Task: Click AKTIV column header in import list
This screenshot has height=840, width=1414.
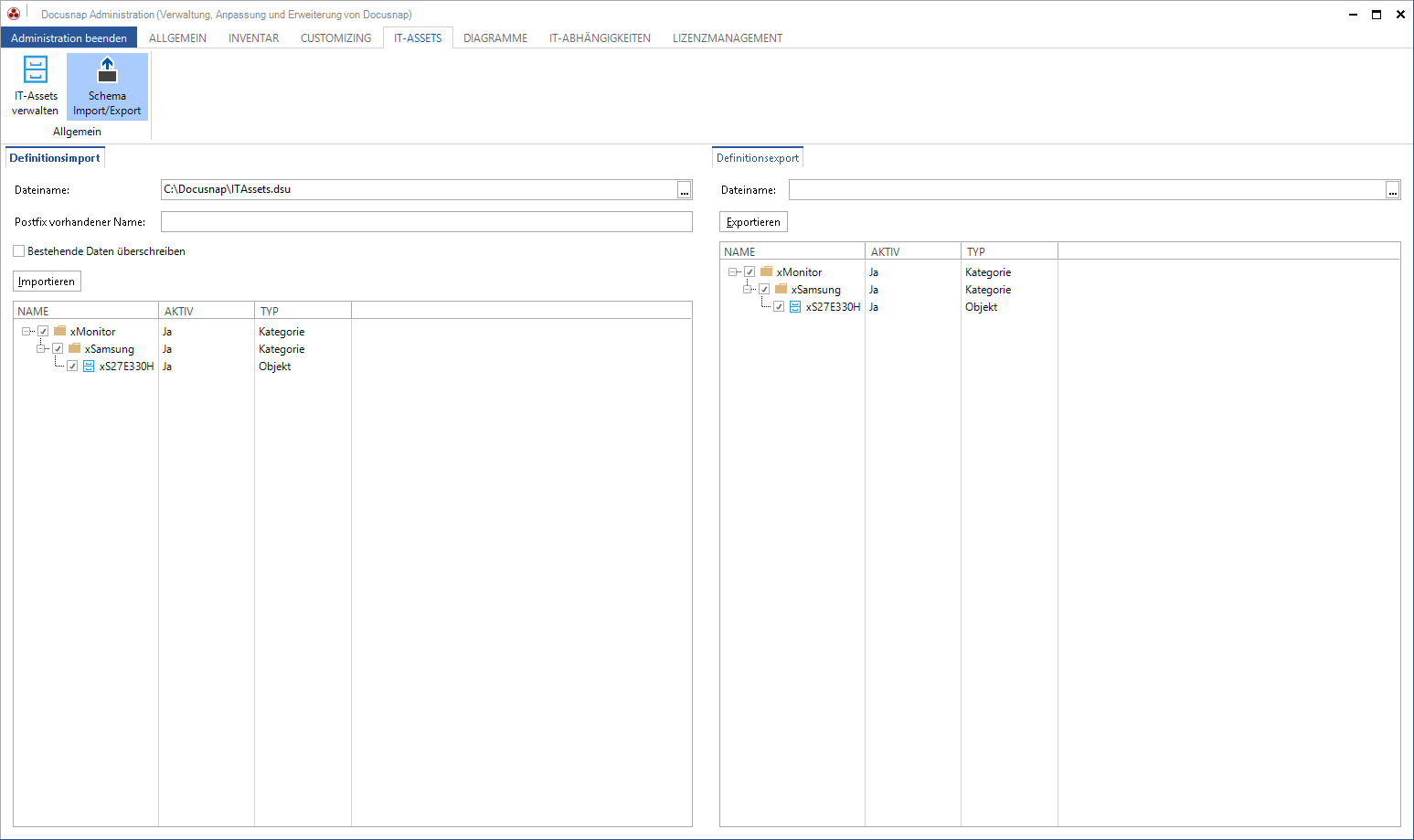Action: tap(207, 311)
